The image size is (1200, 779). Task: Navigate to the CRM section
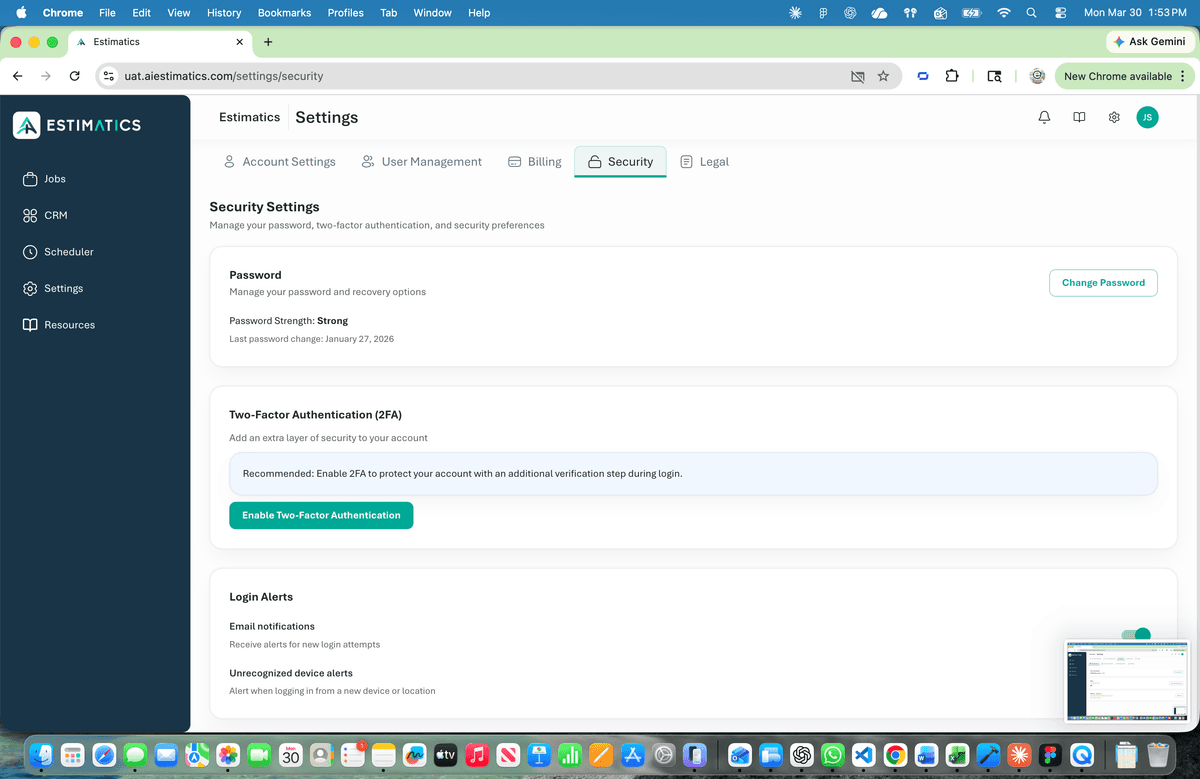[x=56, y=215]
